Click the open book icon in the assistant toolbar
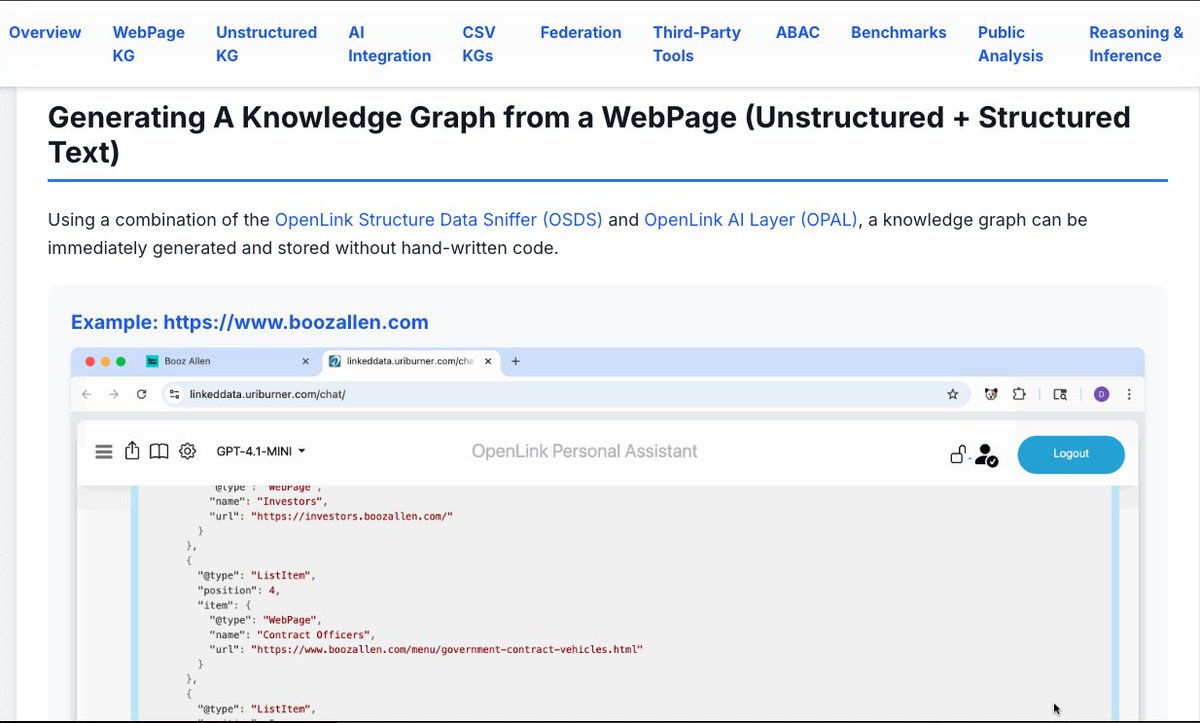Viewport: 1200px width, 723px height. [x=159, y=452]
